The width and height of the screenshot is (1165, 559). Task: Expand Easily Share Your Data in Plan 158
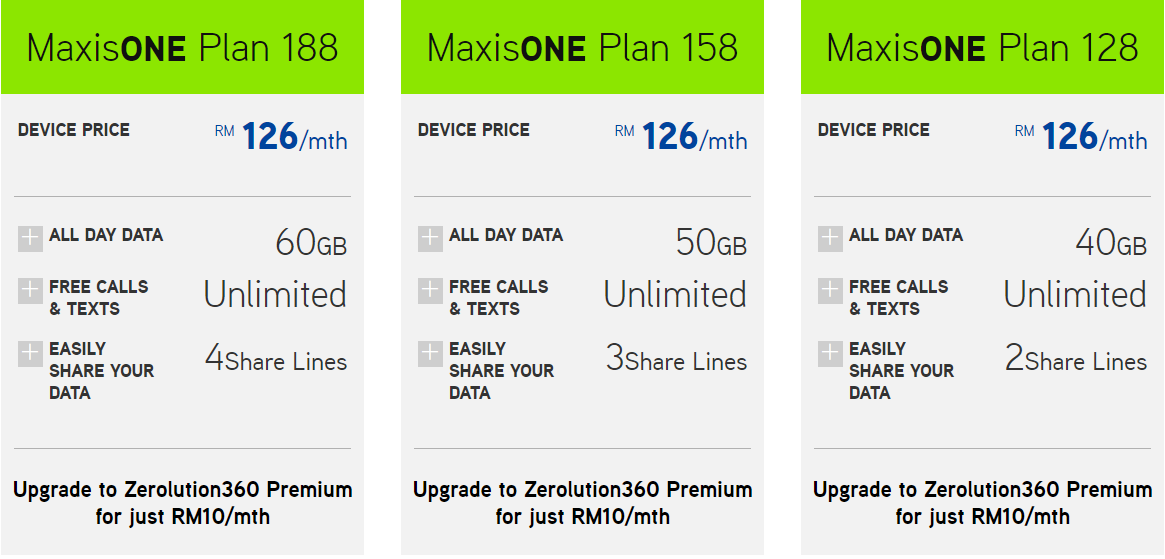(x=430, y=353)
